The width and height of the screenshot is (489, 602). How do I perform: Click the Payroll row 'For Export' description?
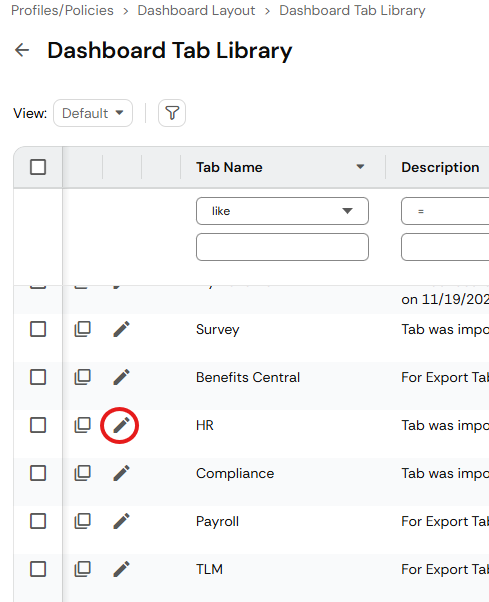[445, 521]
